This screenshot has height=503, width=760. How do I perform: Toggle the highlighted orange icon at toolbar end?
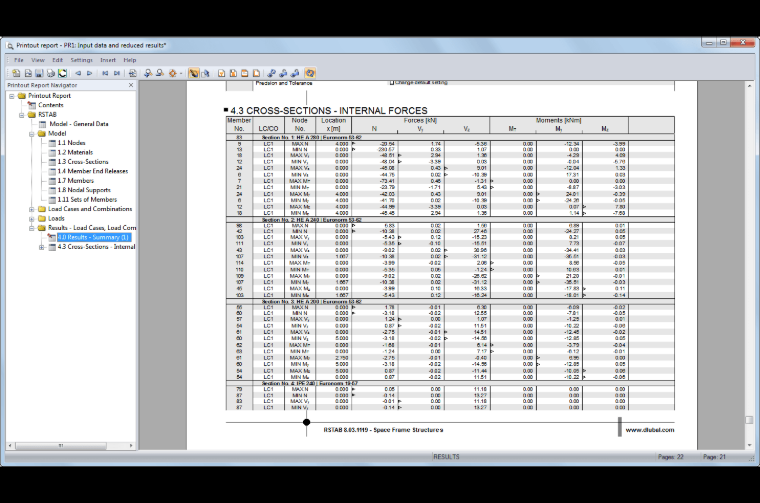310,73
